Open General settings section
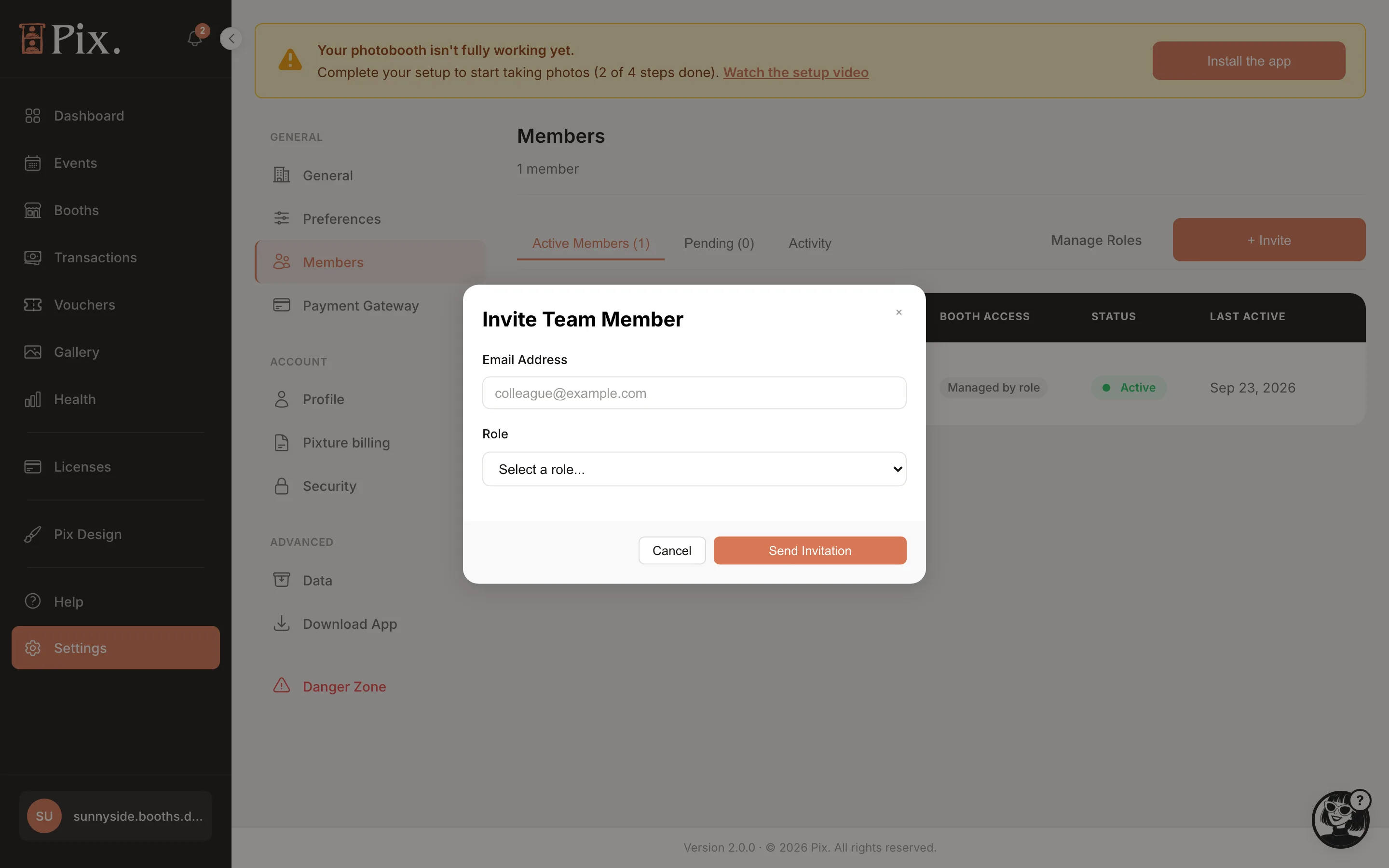The height and width of the screenshot is (868, 1389). [x=370, y=176]
